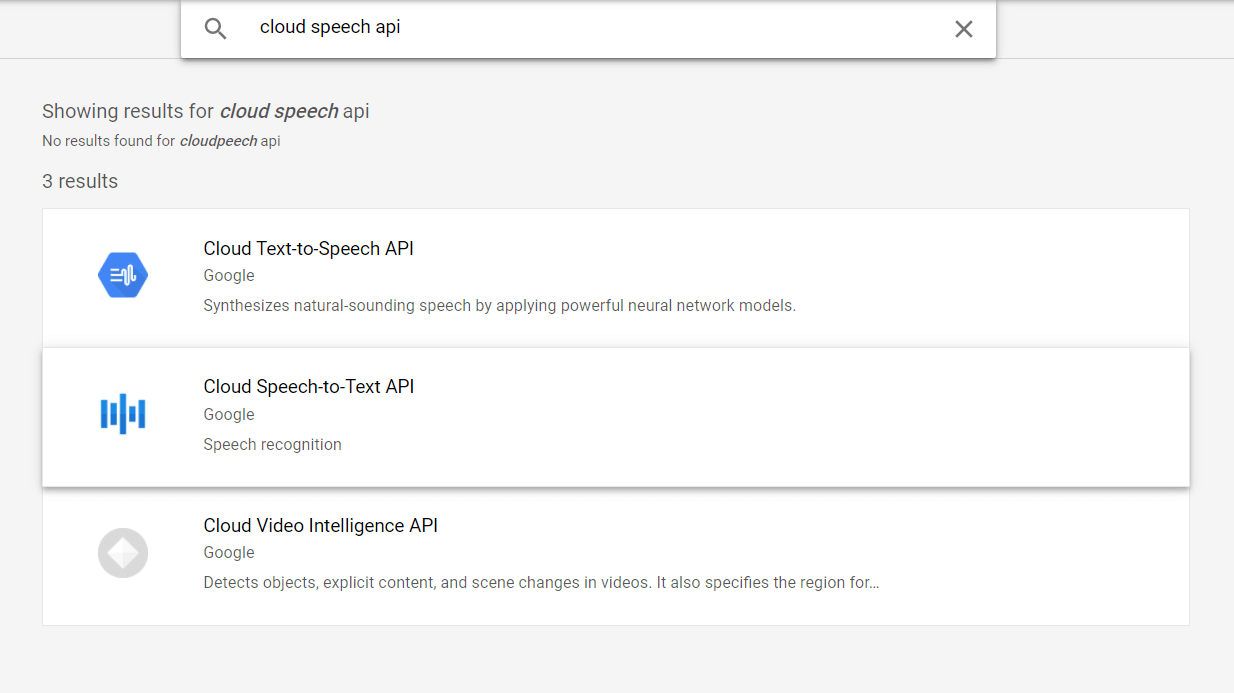Click inside the search input field

coord(500,27)
